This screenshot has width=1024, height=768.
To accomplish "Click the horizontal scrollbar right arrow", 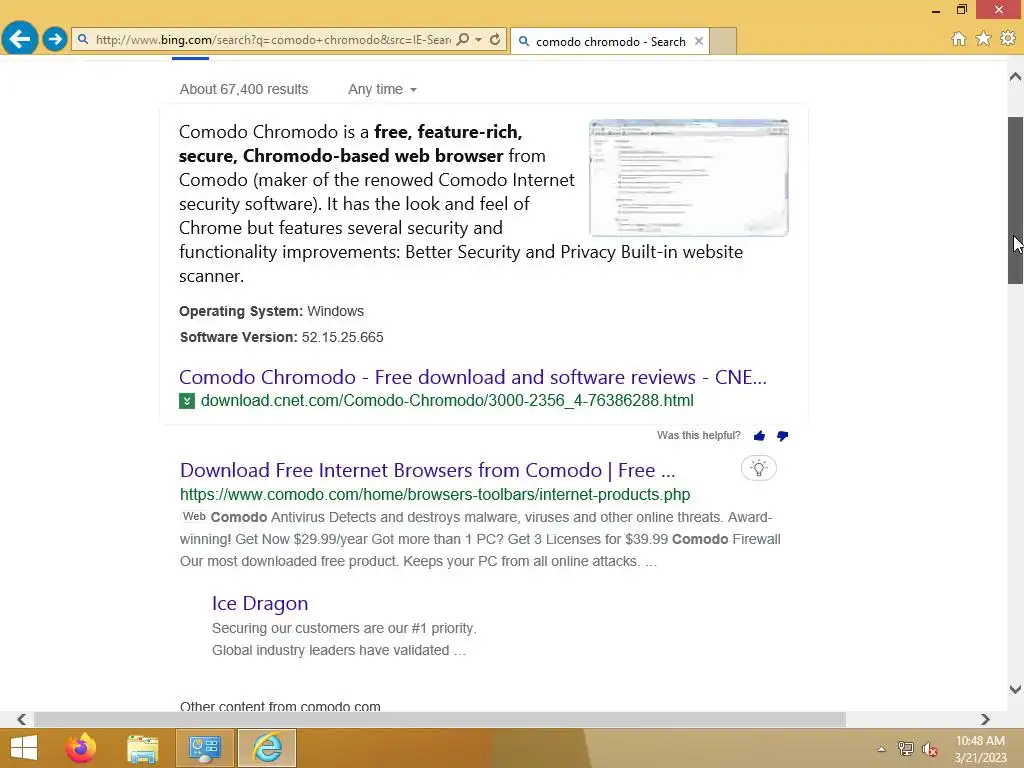I will click(x=985, y=719).
